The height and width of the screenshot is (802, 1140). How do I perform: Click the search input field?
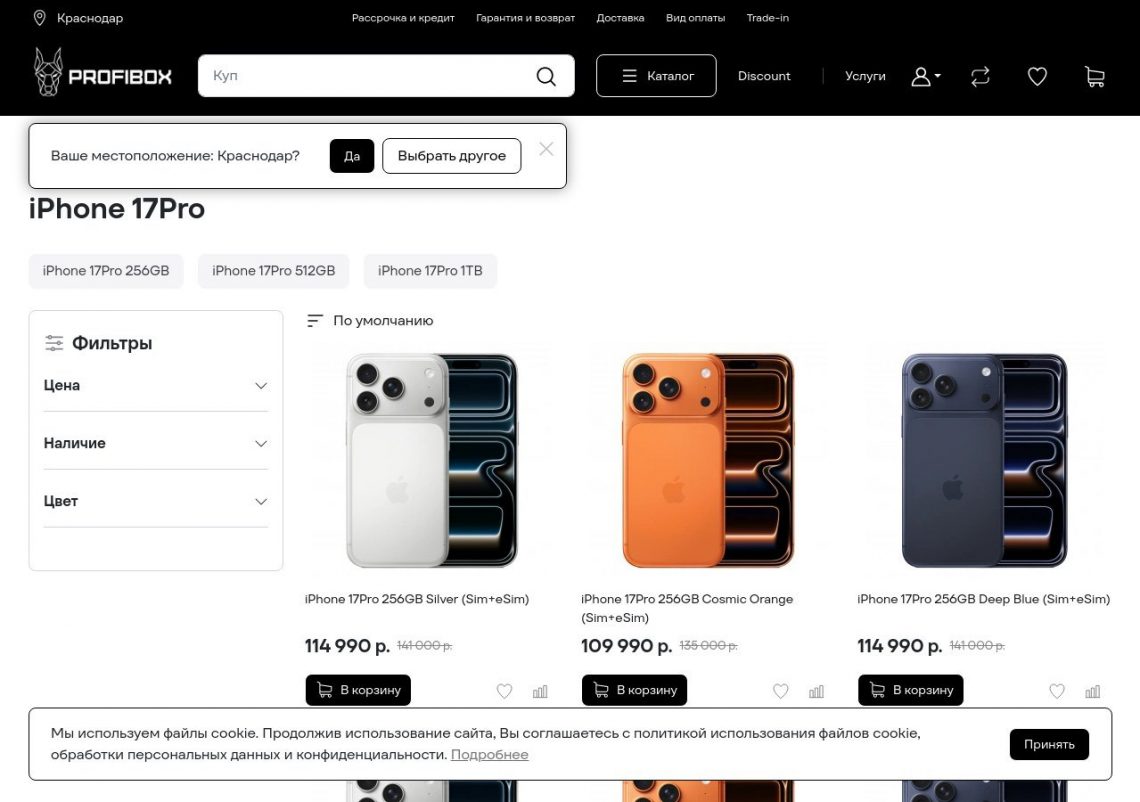click(365, 76)
